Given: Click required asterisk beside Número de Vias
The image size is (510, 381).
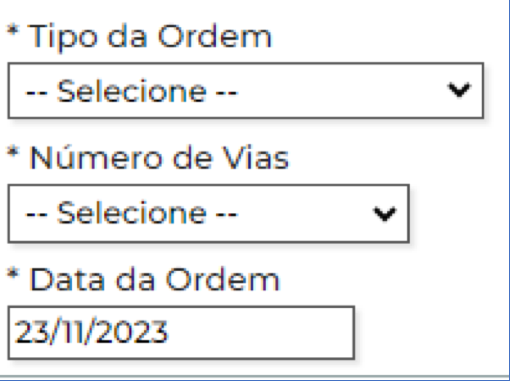Looking at the screenshot, I should (x=13, y=153).
